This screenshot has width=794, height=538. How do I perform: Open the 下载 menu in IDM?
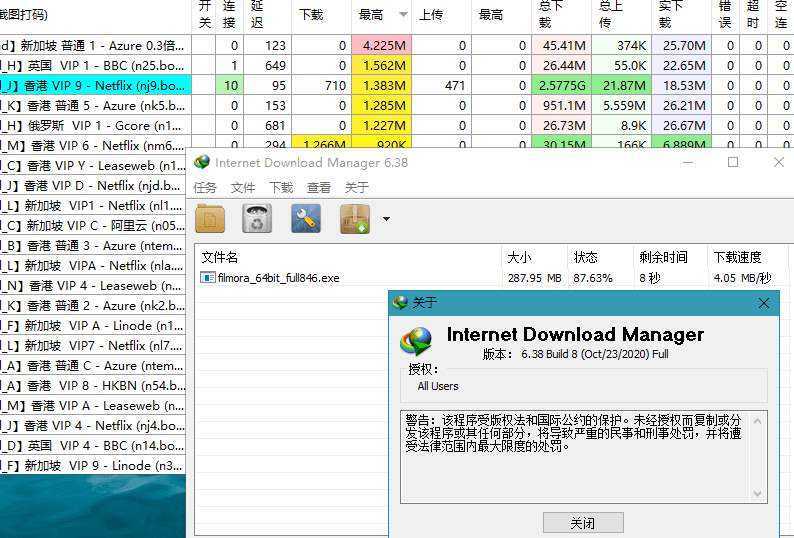[x=281, y=187]
